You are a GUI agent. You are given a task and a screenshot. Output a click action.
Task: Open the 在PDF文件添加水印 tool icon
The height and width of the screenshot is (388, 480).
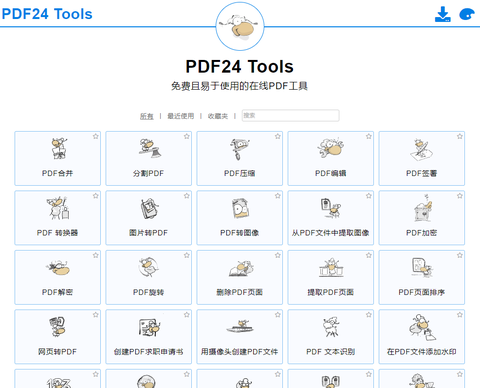pos(422,327)
